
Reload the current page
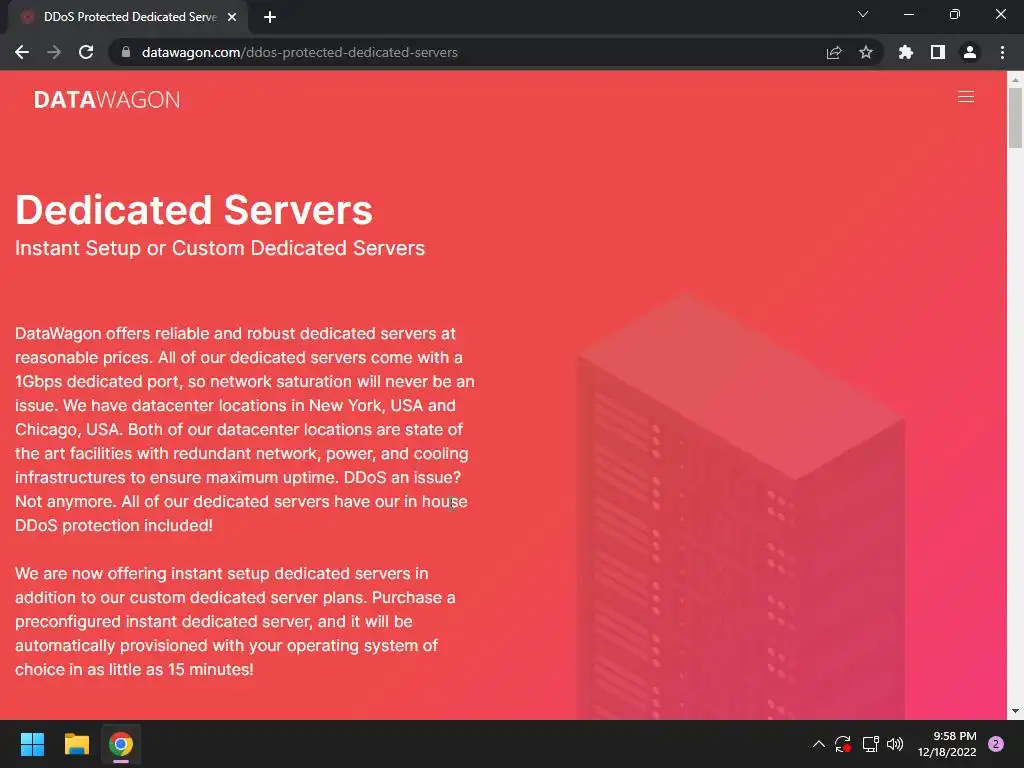point(86,52)
